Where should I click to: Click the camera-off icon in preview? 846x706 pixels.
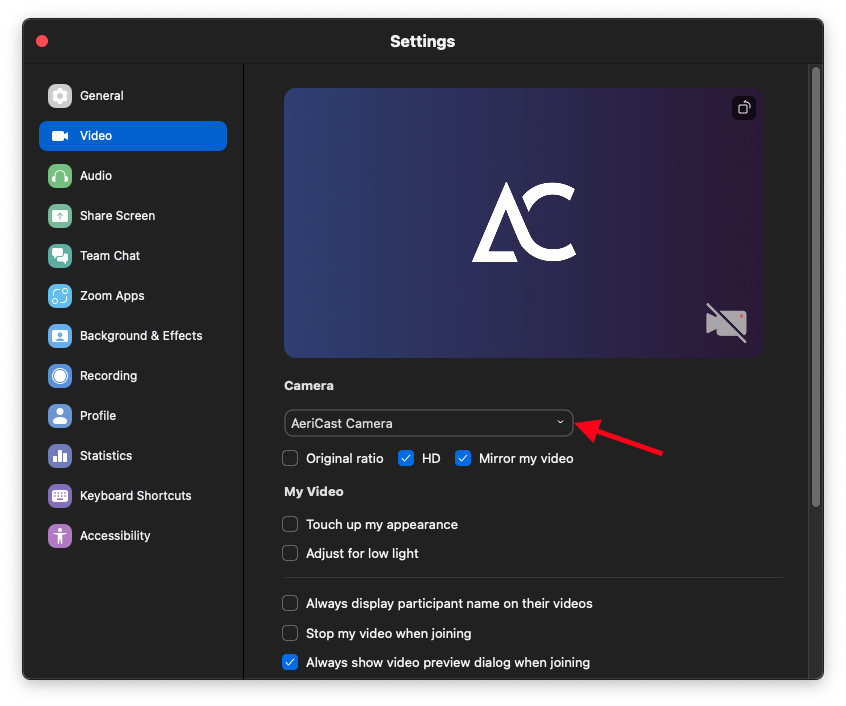pyautogui.click(x=726, y=323)
